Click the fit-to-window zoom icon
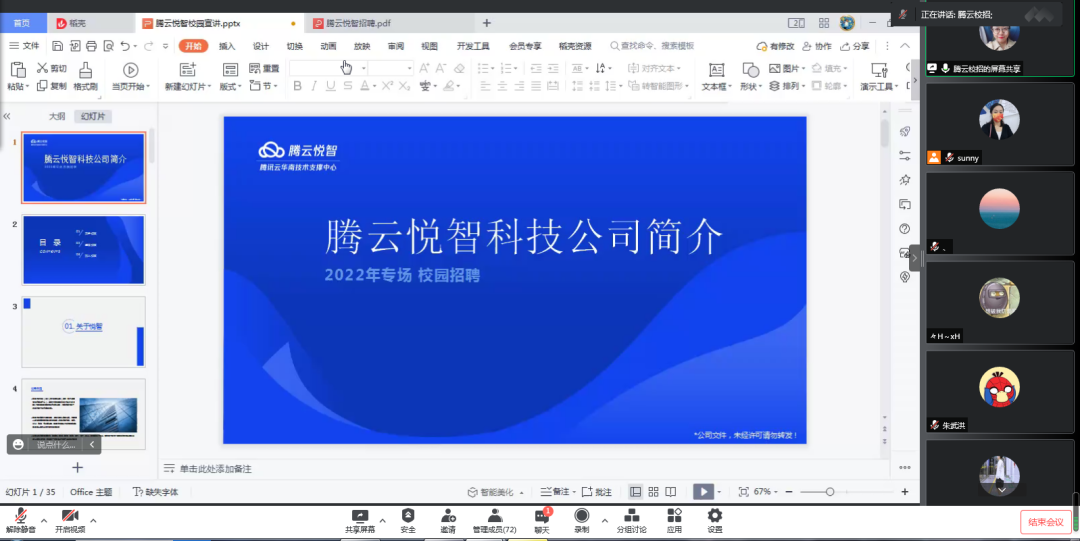This screenshot has width=1080, height=541. pyautogui.click(x=743, y=491)
